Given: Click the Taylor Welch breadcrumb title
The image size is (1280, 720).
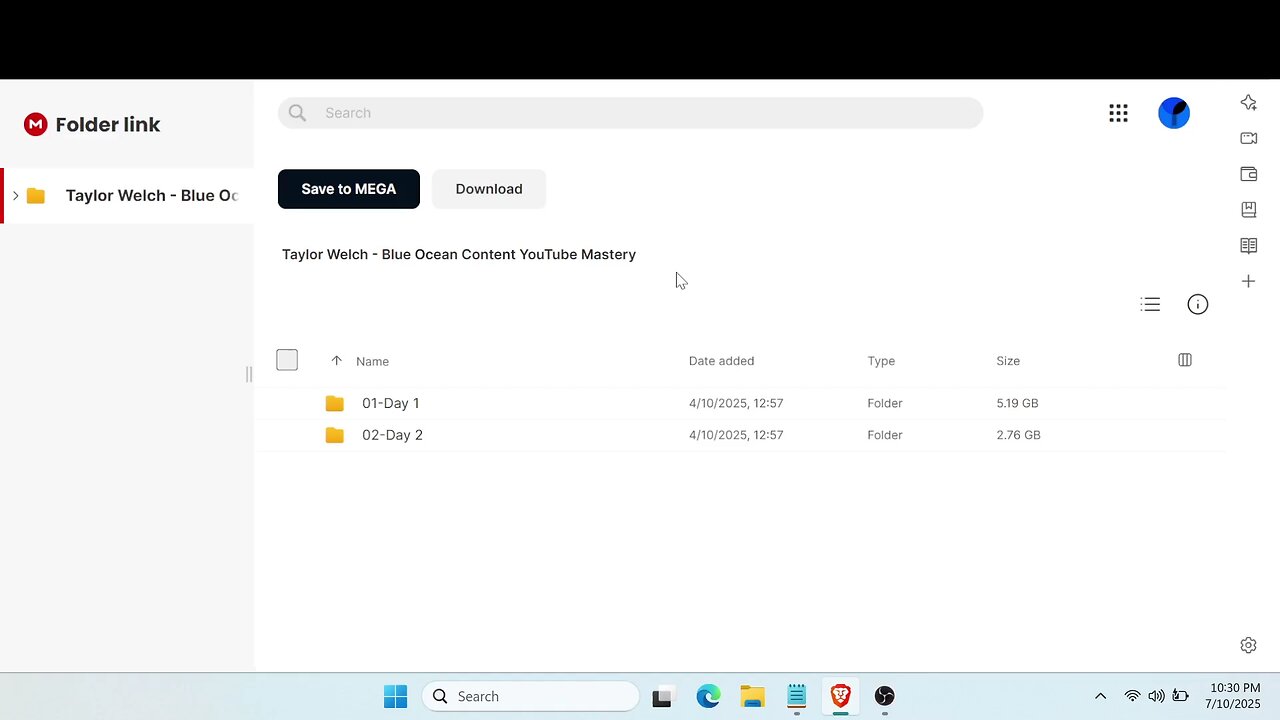Looking at the screenshot, I should 459,254.
